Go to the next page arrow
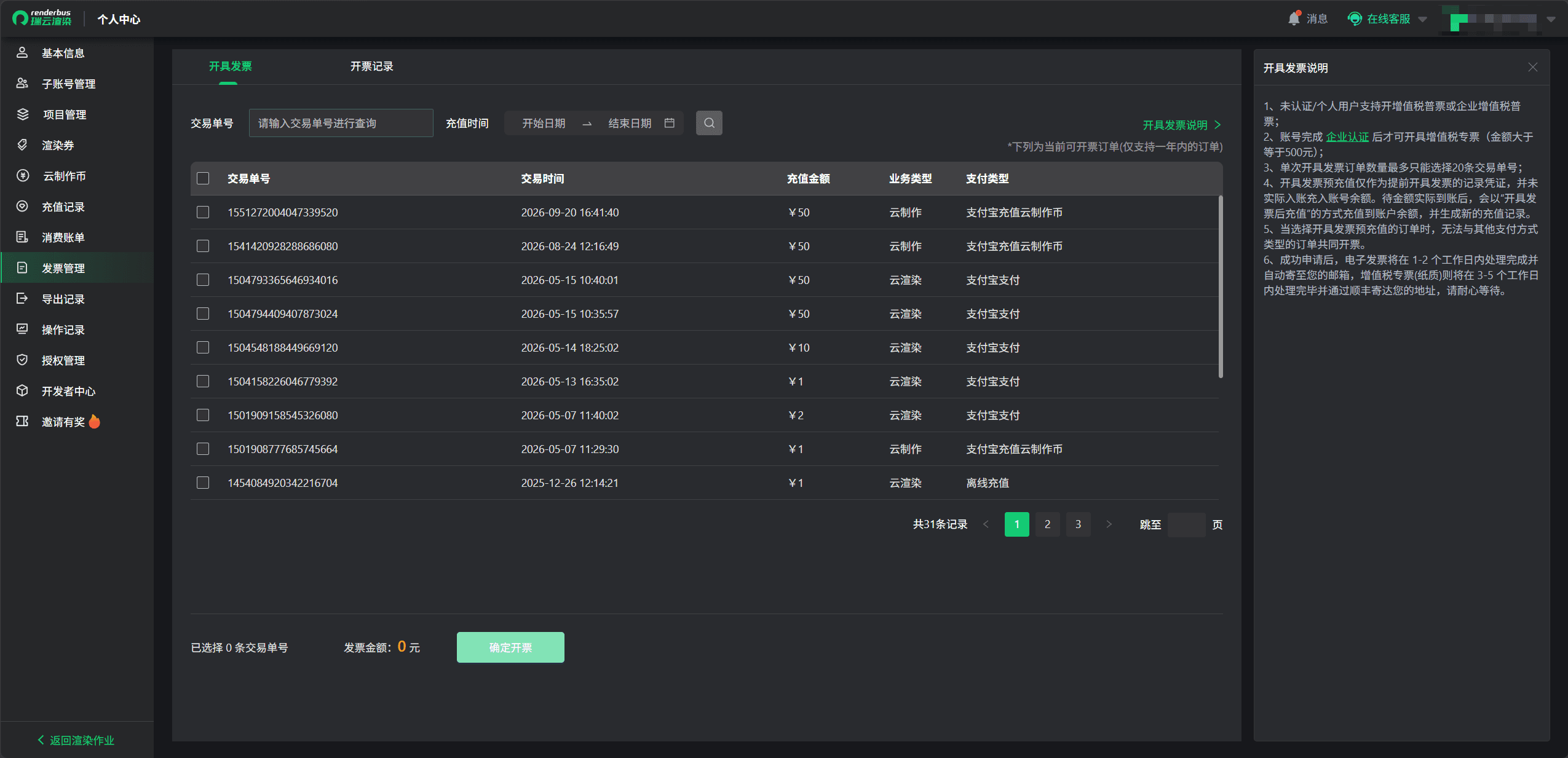 pos(1109,524)
